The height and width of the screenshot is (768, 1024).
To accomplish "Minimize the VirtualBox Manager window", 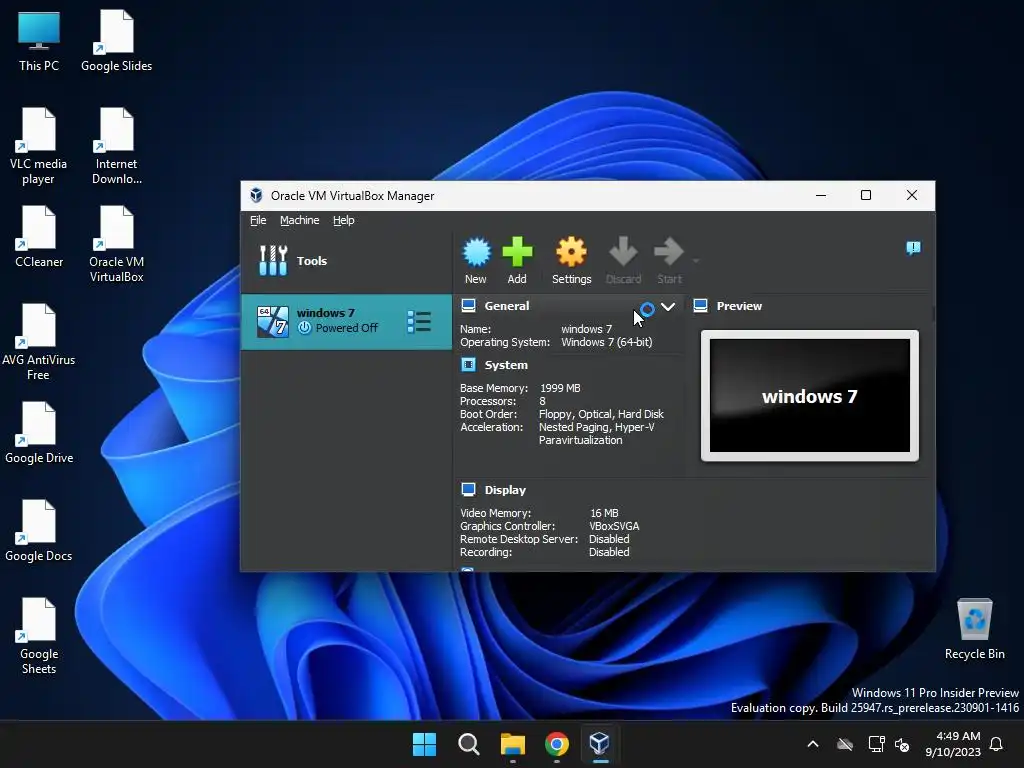I will coord(821,195).
